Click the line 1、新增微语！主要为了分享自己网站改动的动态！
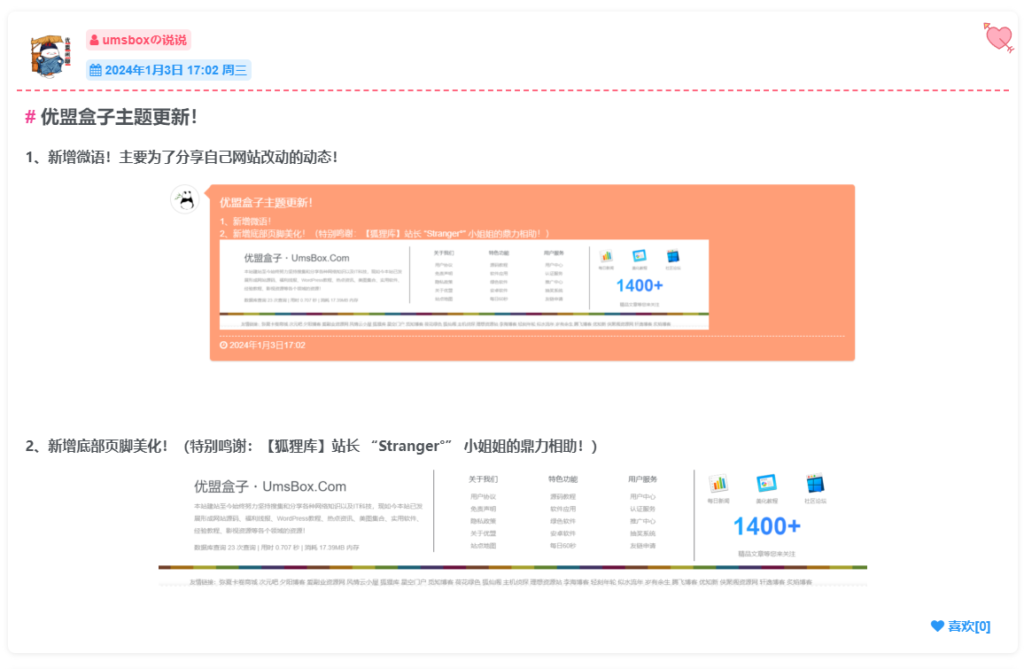The width and height of the screenshot is (1024, 669). [182, 157]
